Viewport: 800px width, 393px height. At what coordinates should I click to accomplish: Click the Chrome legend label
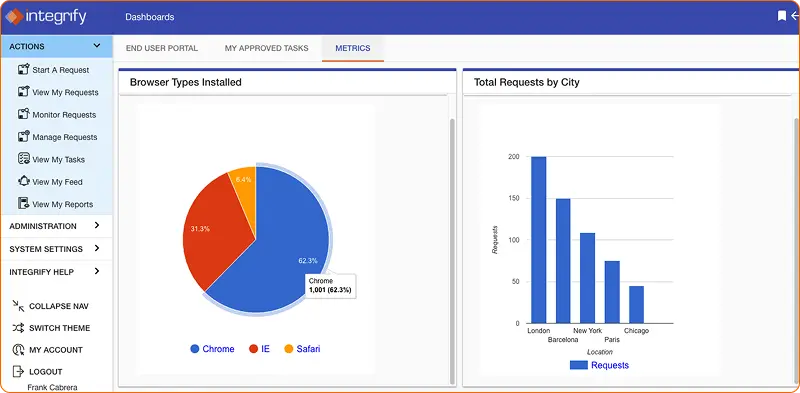point(218,349)
